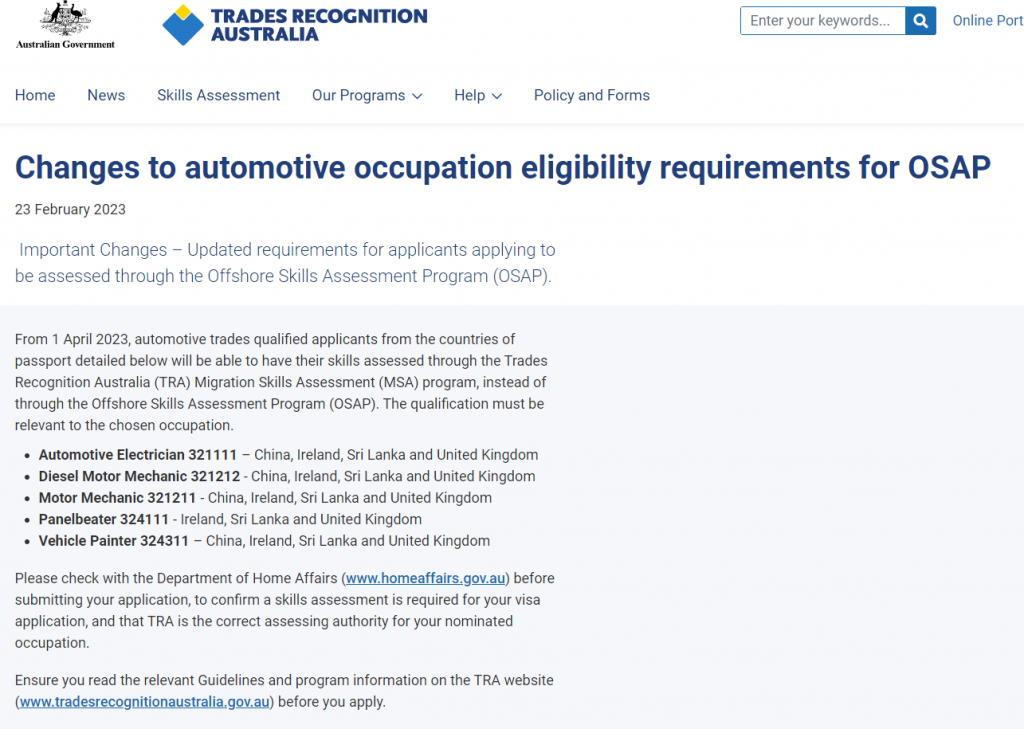The width and height of the screenshot is (1024, 729).
Task: Expand the Our Programs dropdown menu
Action: click(x=367, y=95)
